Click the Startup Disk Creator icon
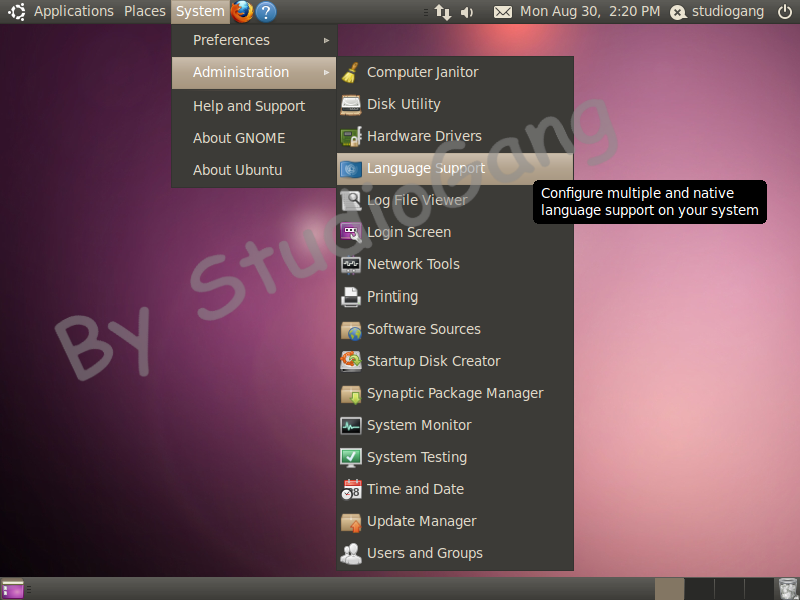 click(351, 361)
